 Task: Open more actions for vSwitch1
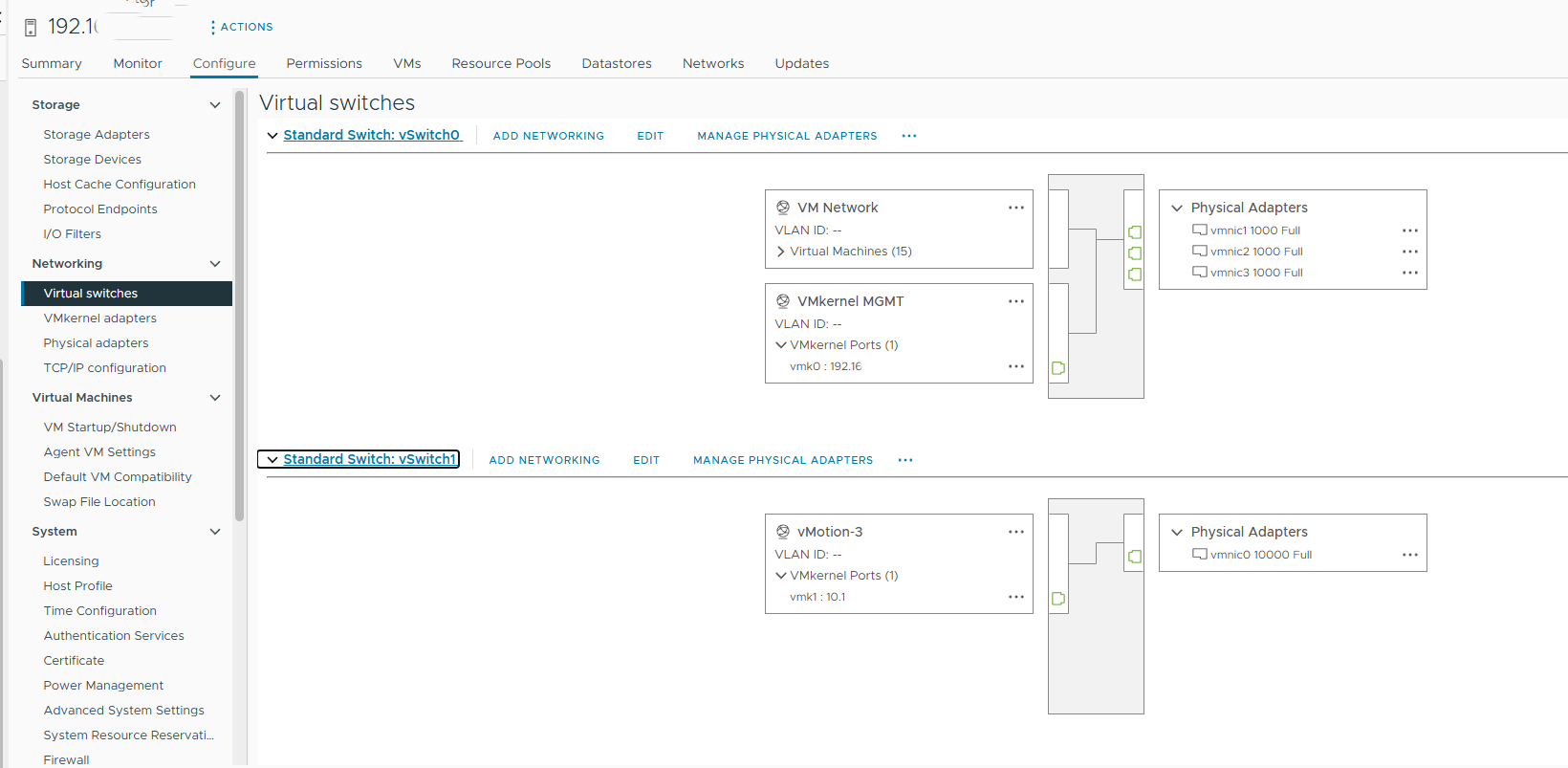click(x=904, y=460)
